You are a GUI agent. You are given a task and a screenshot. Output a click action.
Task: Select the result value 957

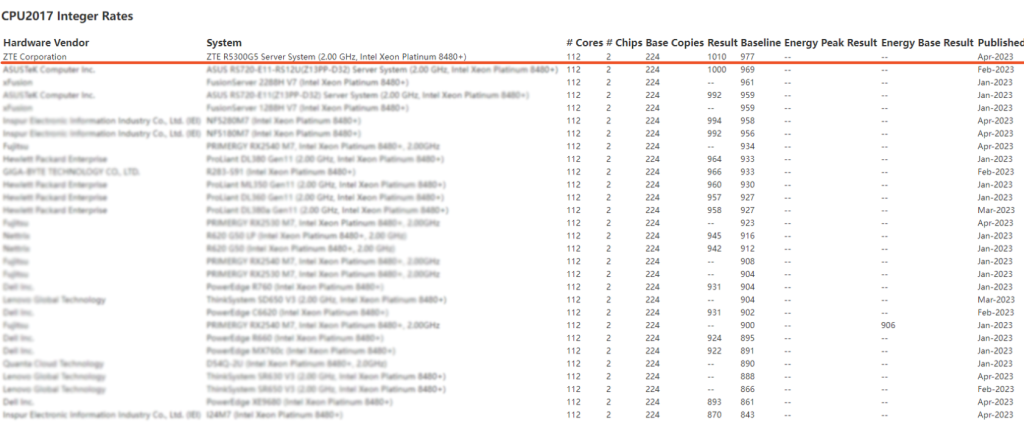pos(714,198)
